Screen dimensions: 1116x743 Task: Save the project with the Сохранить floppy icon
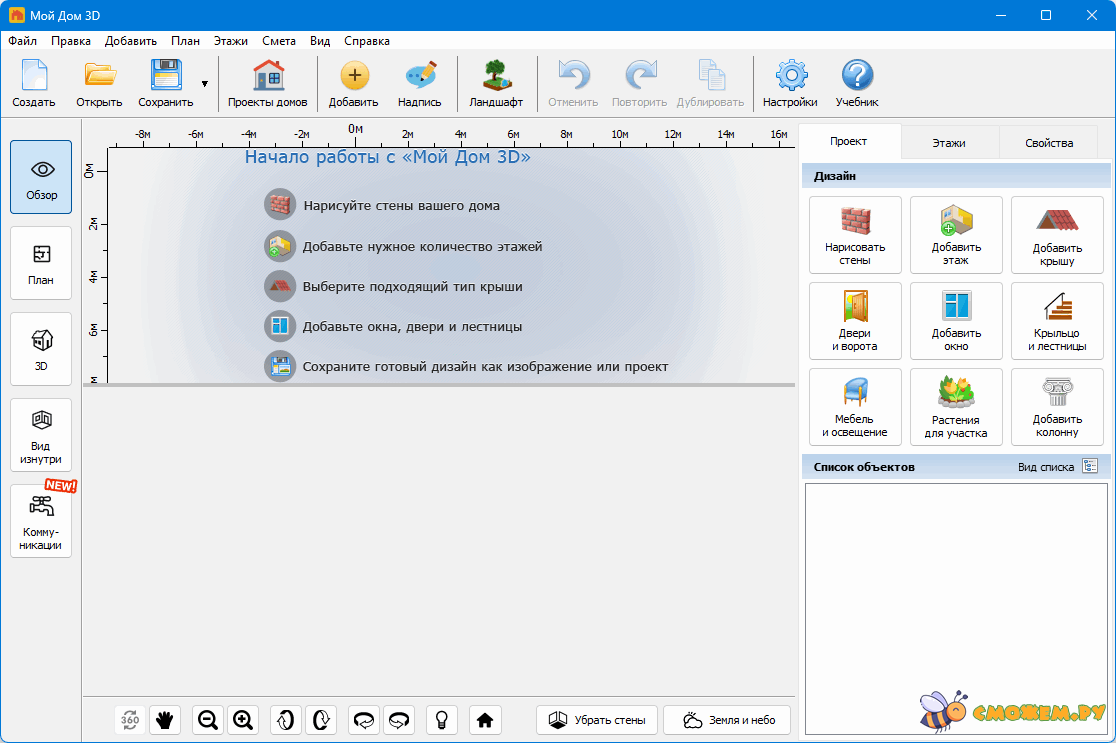tap(166, 83)
